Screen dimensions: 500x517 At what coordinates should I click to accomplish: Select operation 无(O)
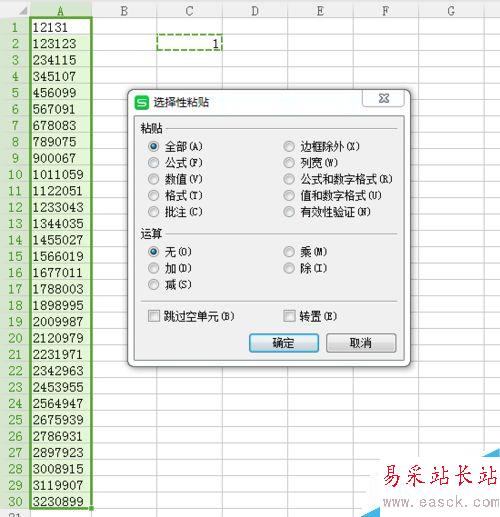click(170, 252)
